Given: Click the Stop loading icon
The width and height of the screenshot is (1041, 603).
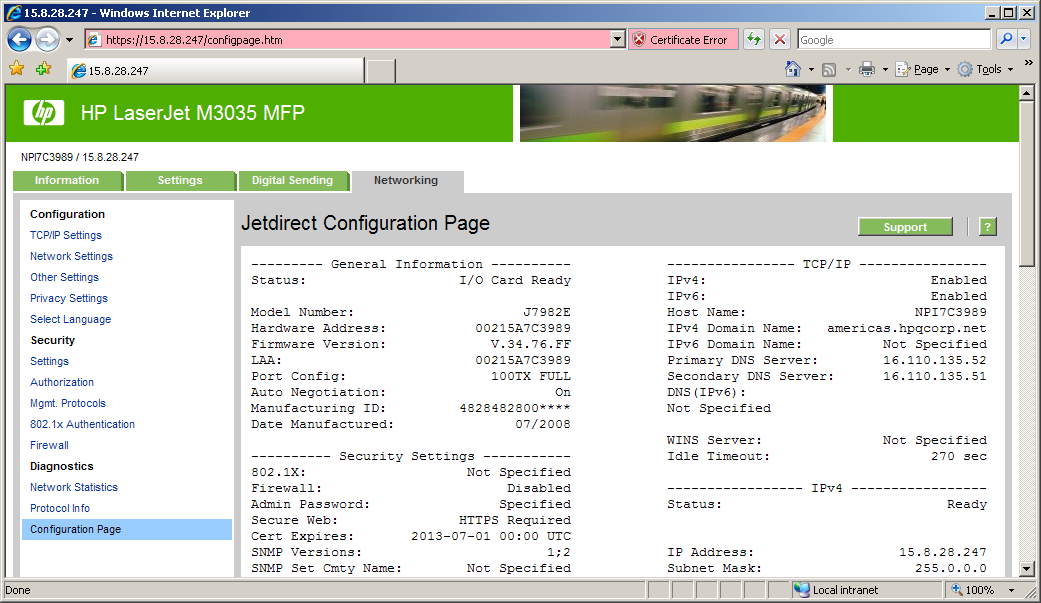Looking at the screenshot, I should point(781,40).
